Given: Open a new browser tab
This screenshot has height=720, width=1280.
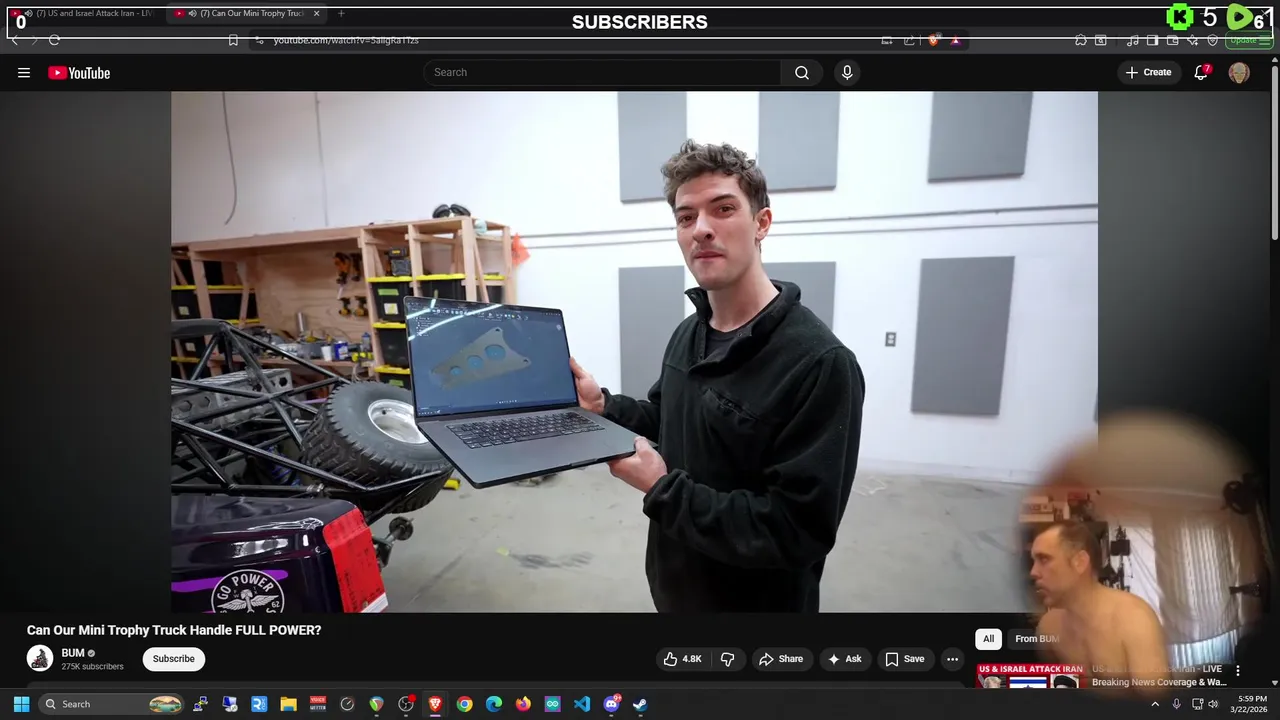Looking at the screenshot, I should tap(341, 13).
